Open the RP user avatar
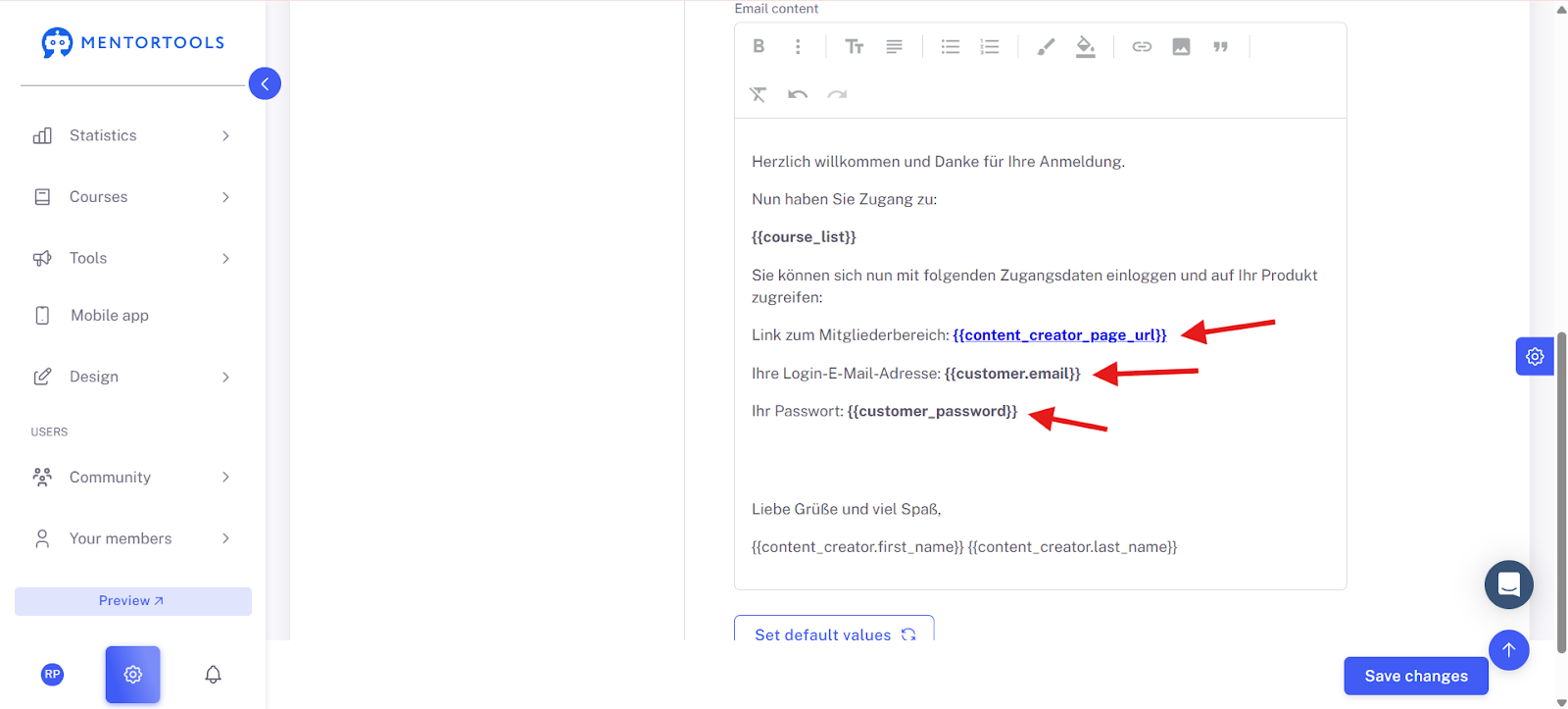 coord(52,675)
